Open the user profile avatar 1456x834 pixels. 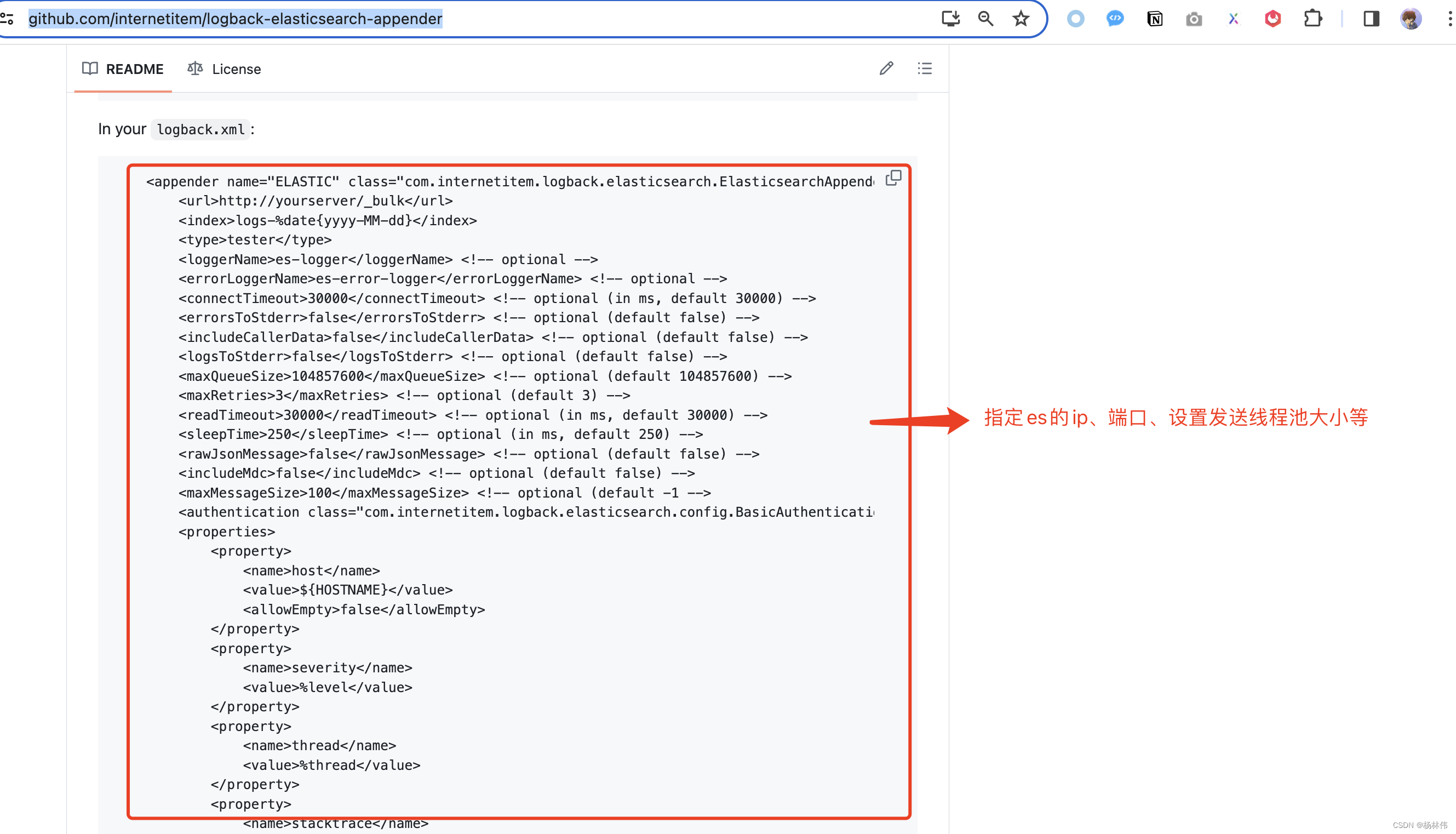click(1411, 19)
